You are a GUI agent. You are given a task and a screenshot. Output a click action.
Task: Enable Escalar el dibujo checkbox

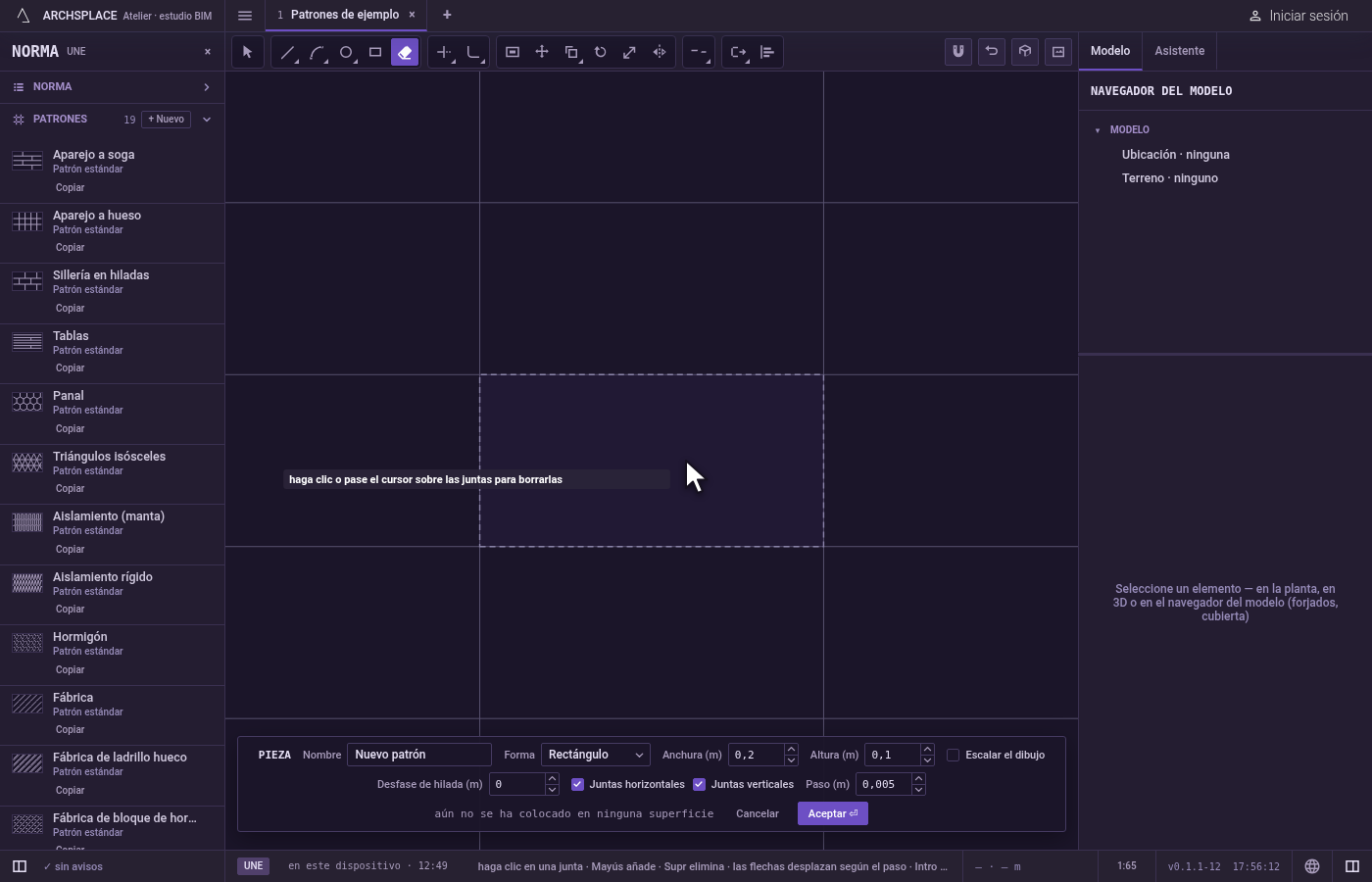[953, 755]
